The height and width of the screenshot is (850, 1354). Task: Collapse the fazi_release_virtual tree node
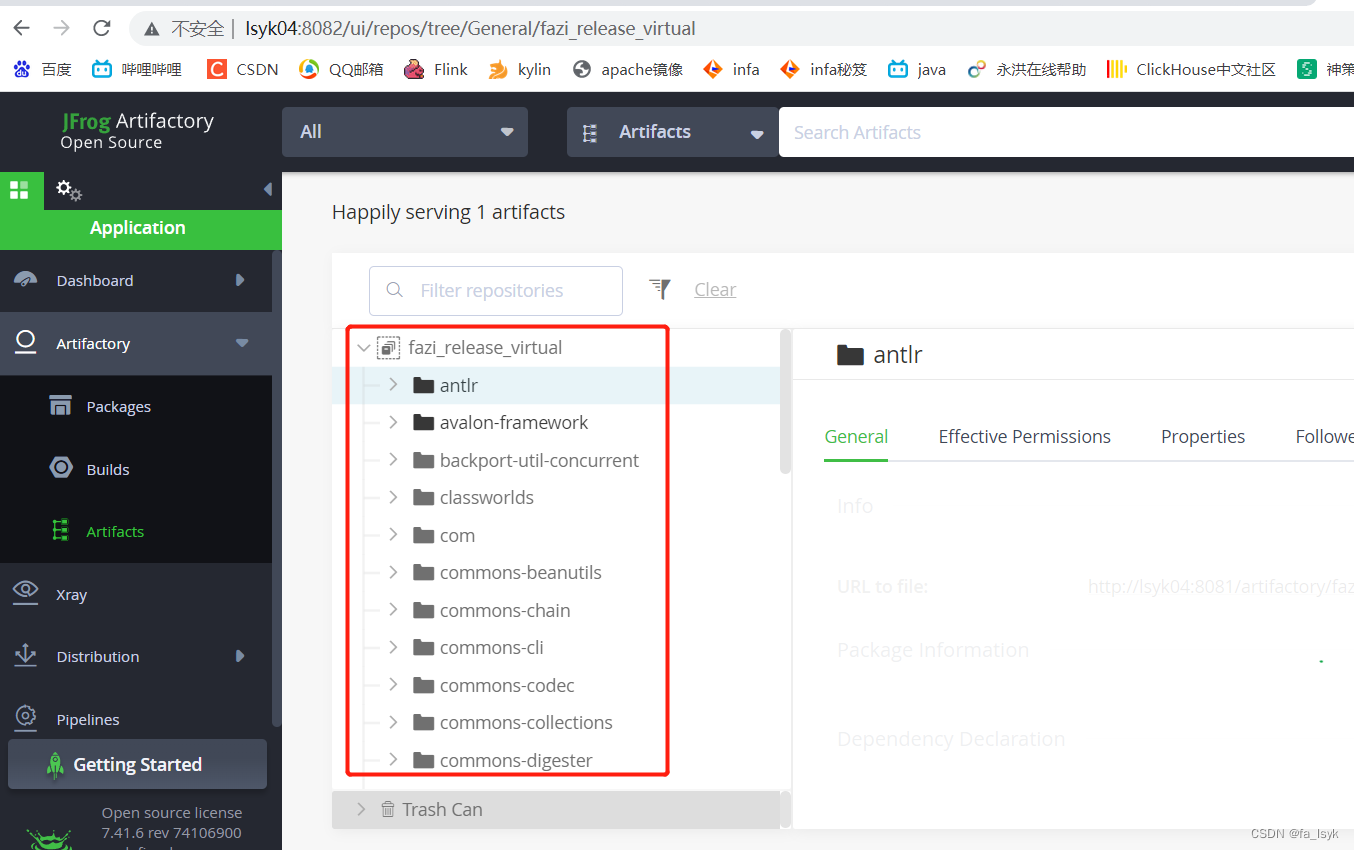[x=363, y=347]
